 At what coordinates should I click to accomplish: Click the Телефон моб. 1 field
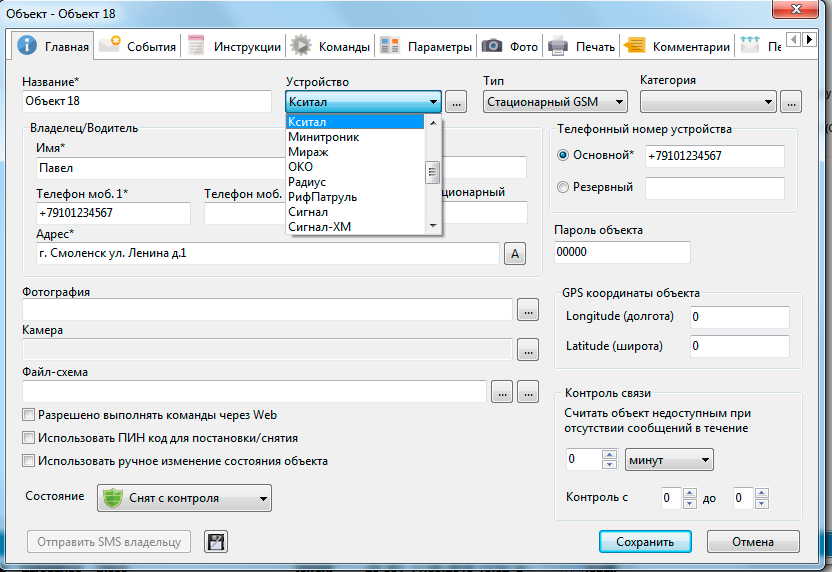point(113,213)
